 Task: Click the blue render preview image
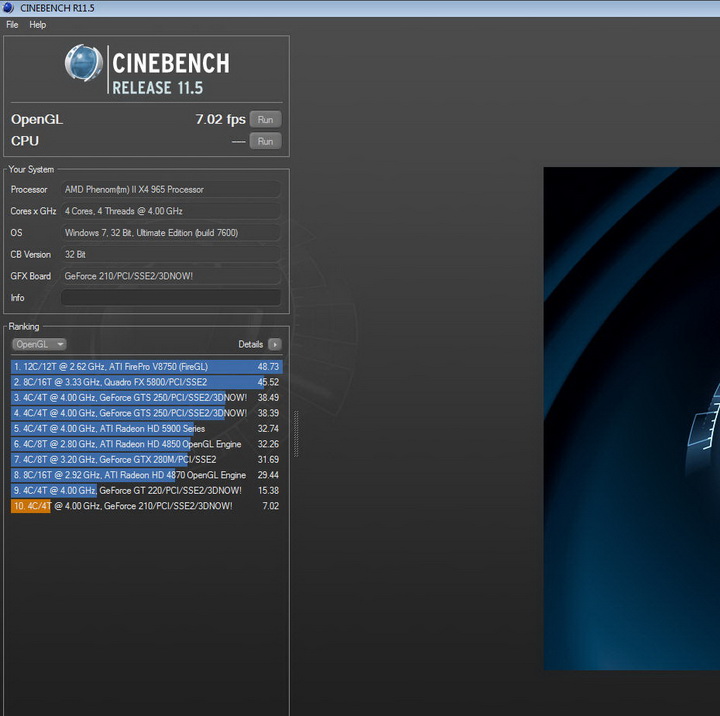coord(632,418)
